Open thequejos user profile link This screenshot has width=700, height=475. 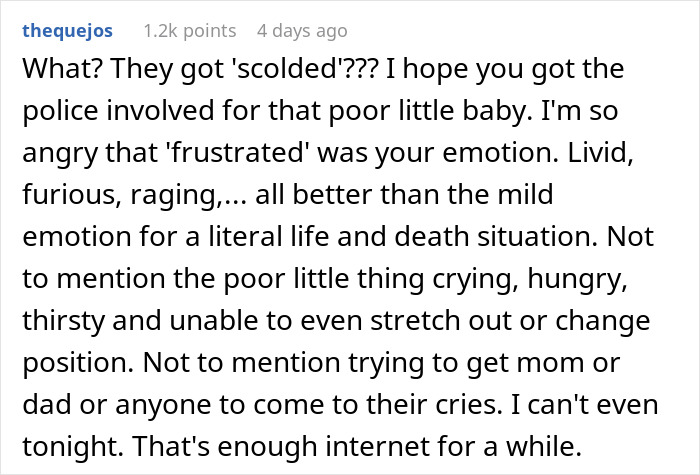(x=67, y=31)
